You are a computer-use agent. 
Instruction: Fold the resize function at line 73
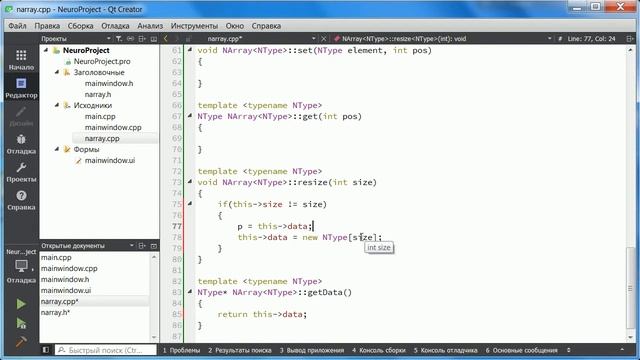point(190,182)
